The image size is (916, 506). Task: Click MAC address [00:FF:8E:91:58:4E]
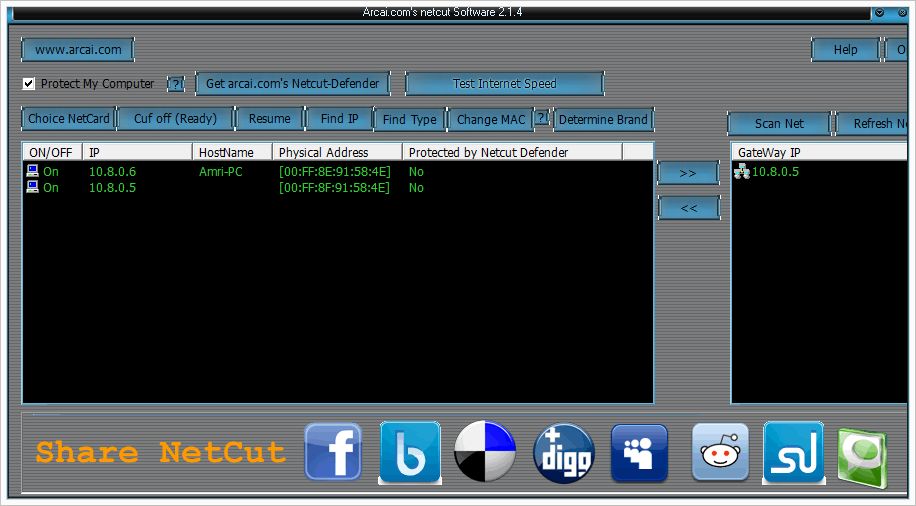[x=334, y=171]
